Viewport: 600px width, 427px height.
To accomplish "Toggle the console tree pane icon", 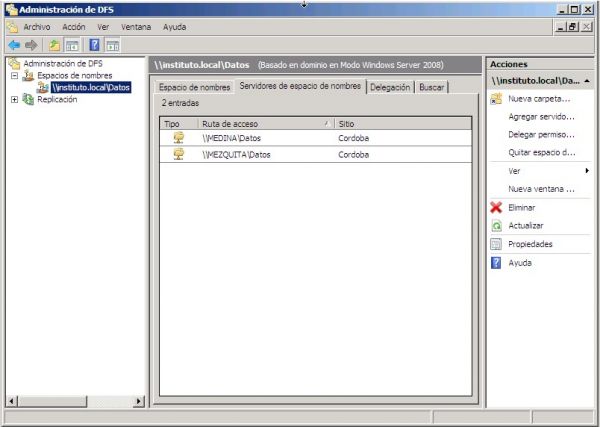I will tap(72, 46).
